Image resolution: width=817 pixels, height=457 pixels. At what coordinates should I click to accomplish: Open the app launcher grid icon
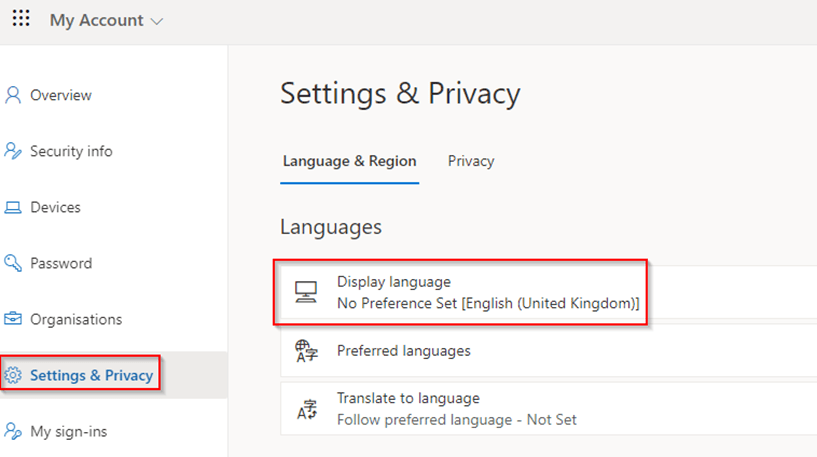tap(21, 19)
